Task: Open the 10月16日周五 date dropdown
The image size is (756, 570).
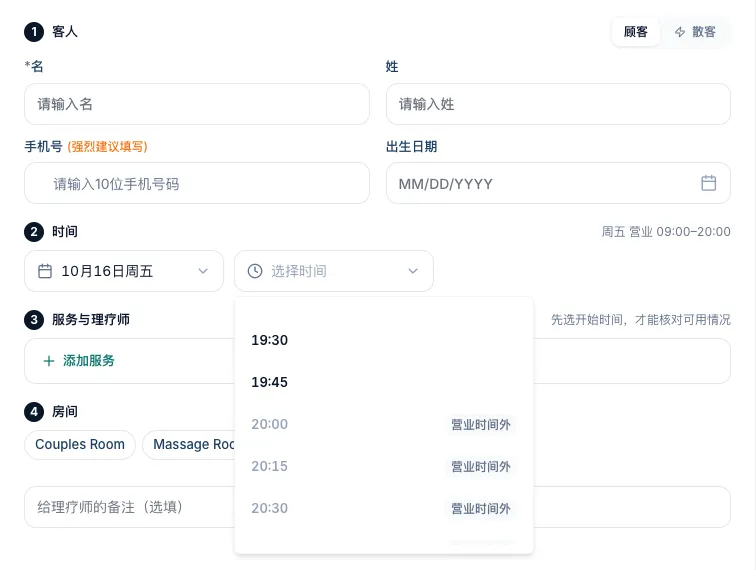Action: pos(124,271)
